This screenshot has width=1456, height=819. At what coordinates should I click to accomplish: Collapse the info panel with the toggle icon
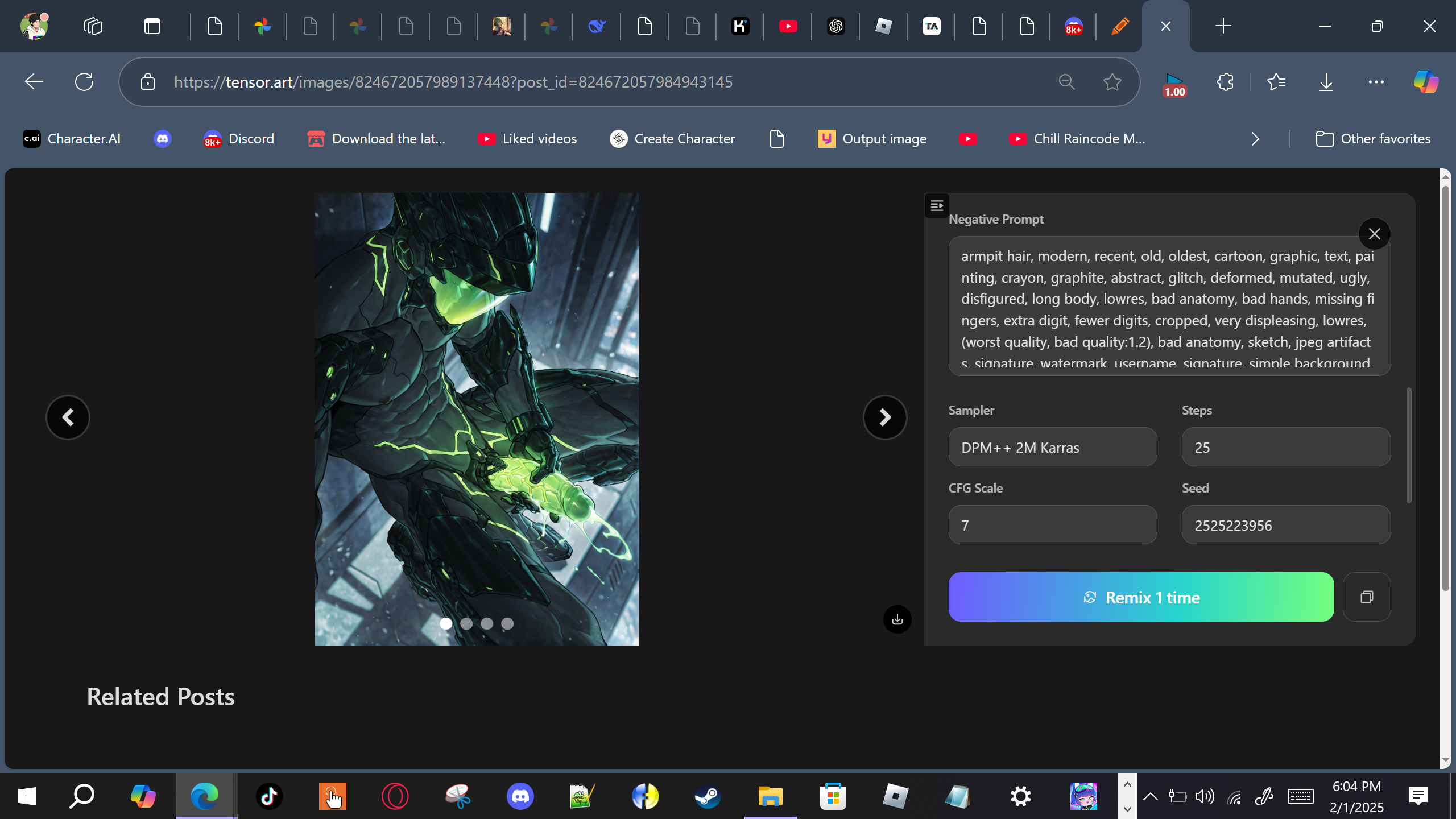tap(937, 205)
